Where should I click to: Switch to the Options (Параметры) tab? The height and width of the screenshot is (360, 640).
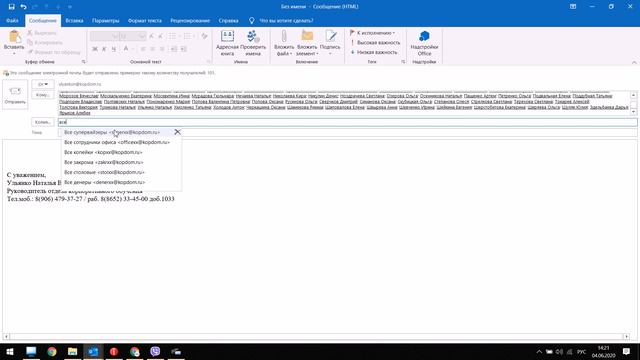[x=105, y=20]
